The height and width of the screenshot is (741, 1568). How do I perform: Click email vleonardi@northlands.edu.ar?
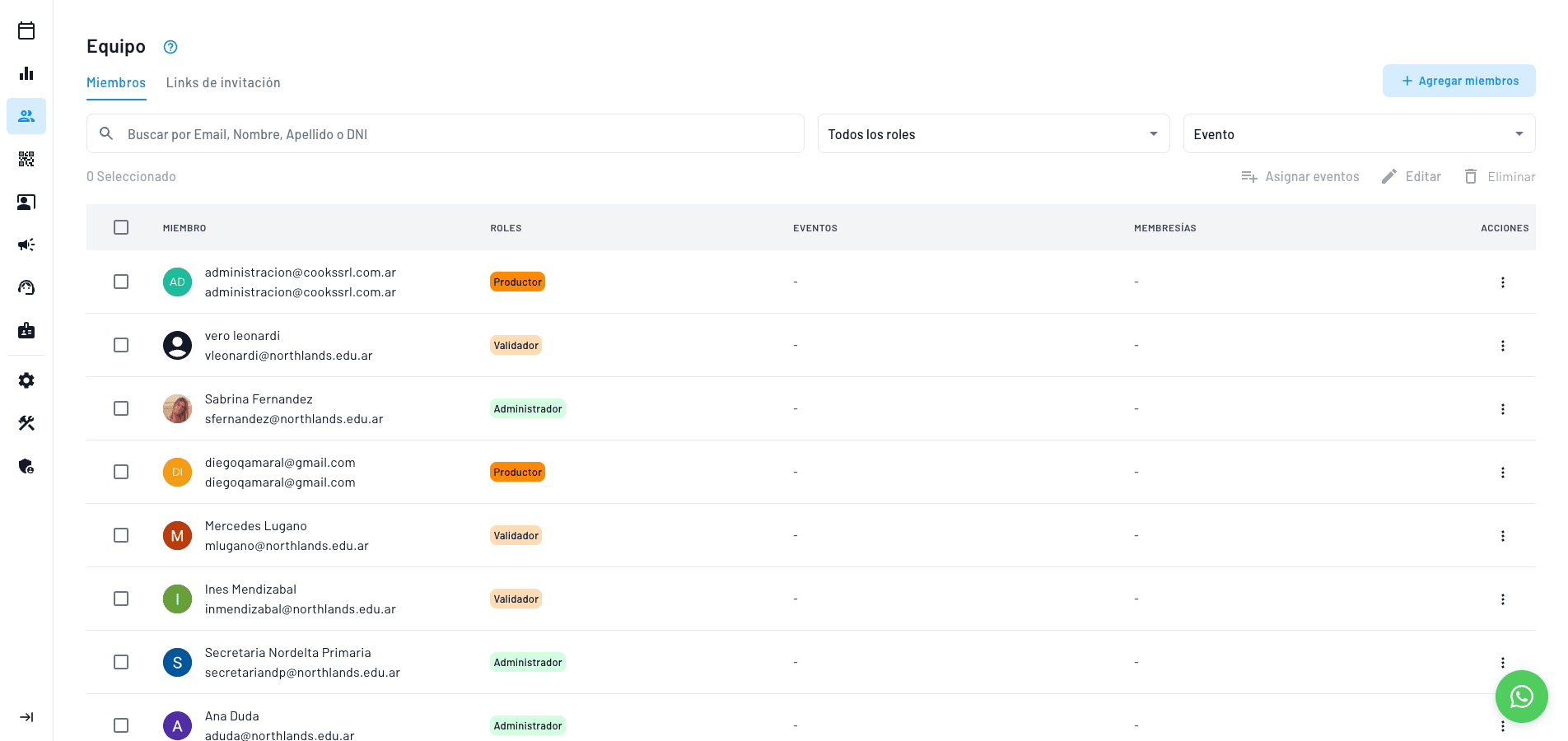[289, 356]
